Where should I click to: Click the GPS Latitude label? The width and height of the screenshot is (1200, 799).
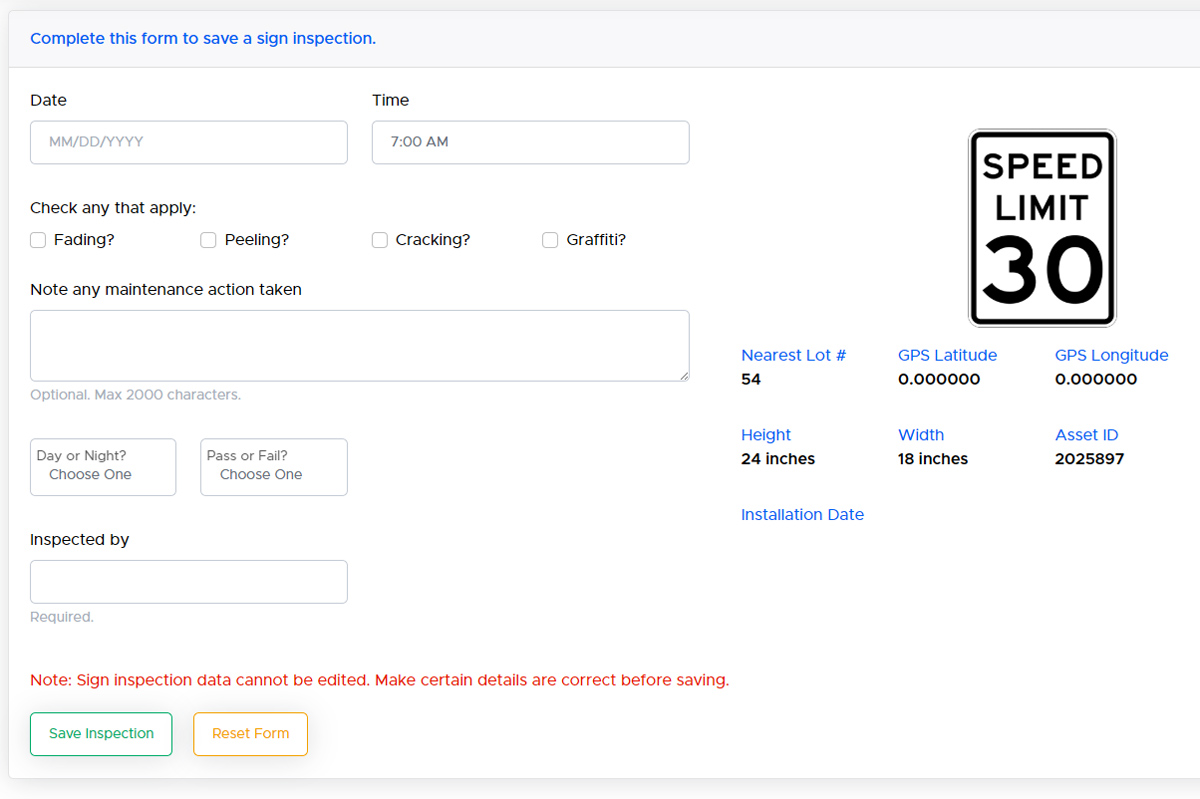[947, 355]
